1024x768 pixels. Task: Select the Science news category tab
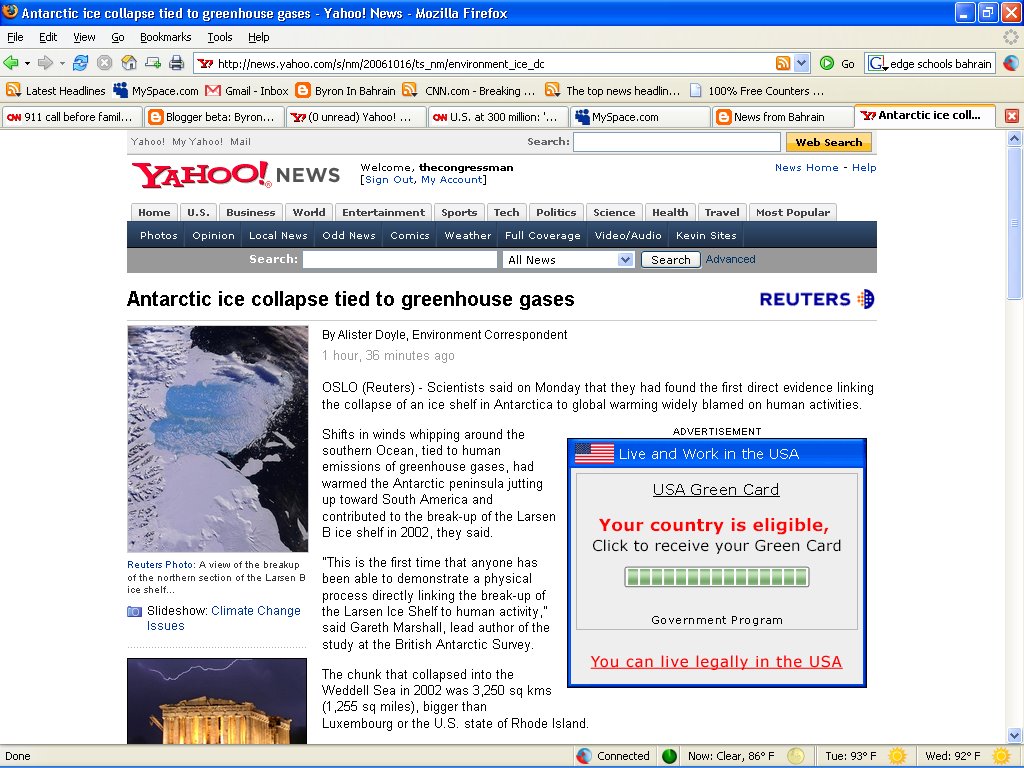pos(614,212)
